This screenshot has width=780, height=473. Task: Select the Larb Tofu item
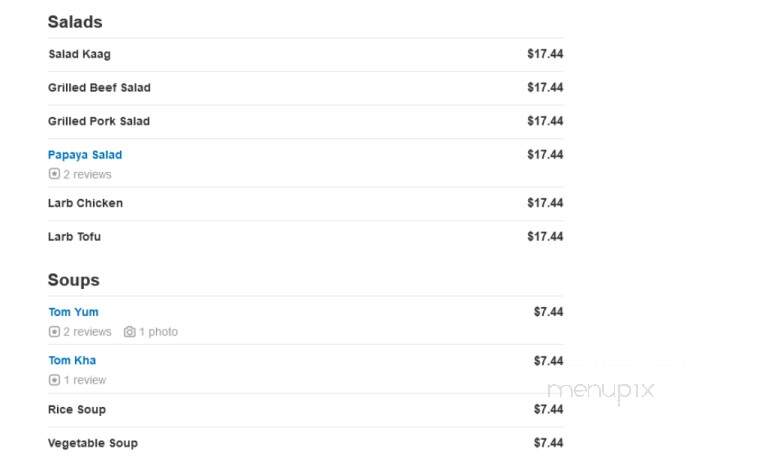point(305,237)
